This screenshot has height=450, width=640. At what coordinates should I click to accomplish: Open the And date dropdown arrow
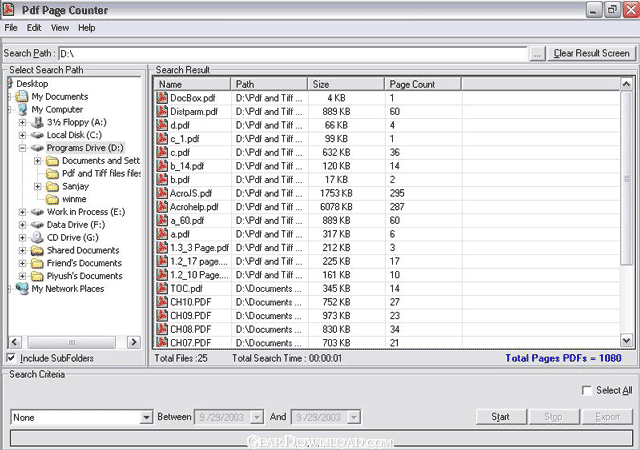(354, 417)
